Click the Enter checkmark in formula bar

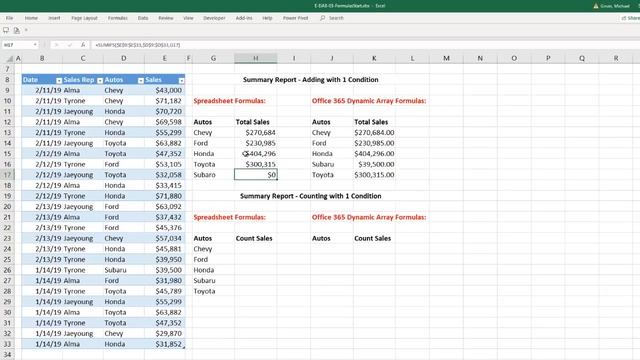point(69,45)
